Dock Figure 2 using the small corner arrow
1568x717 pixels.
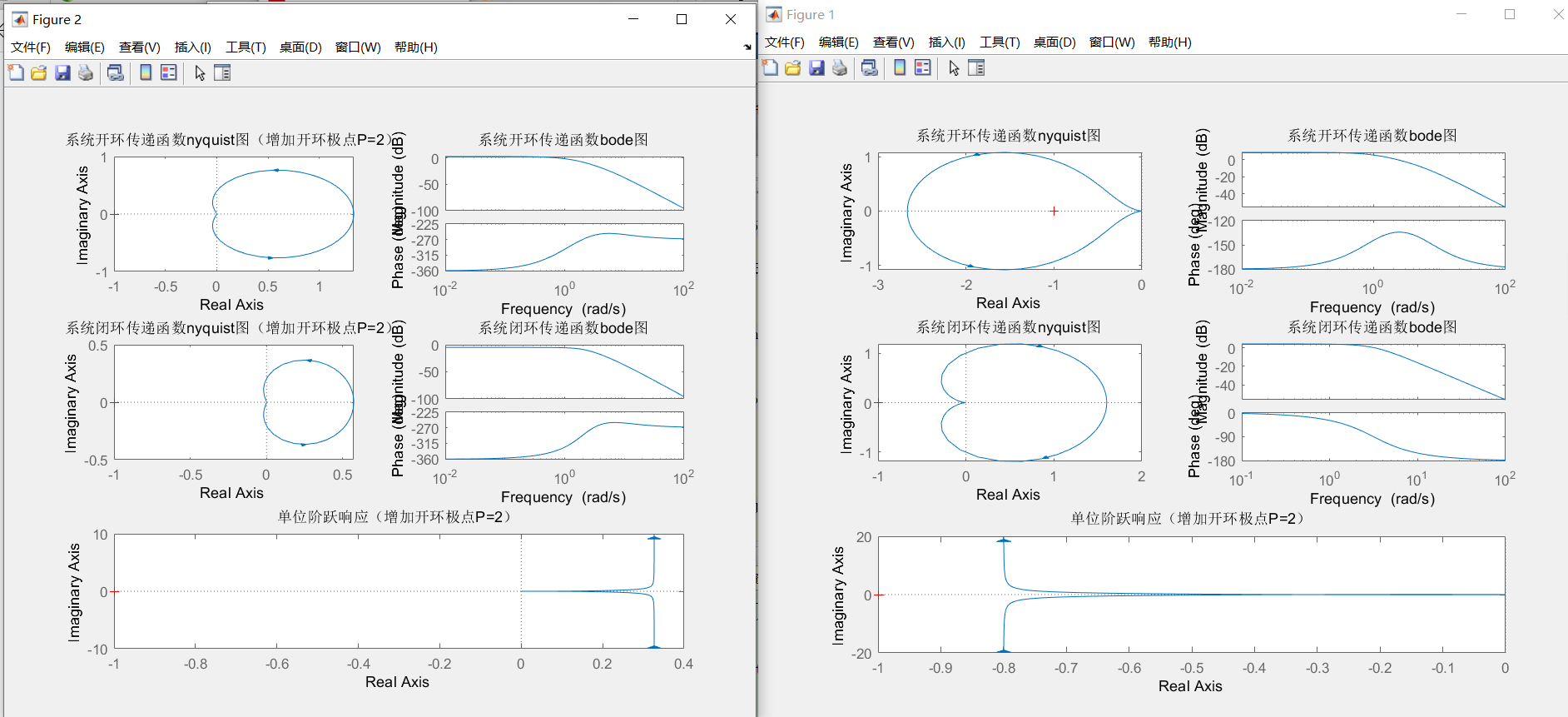747,47
